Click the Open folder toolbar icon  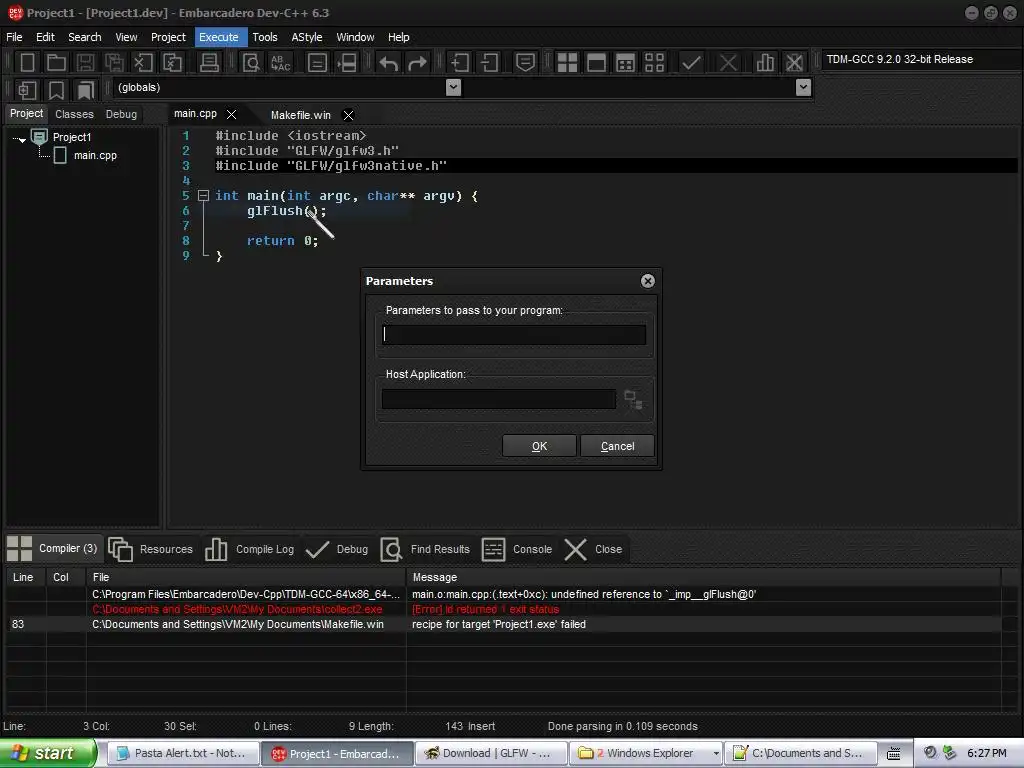click(x=56, y=63)
